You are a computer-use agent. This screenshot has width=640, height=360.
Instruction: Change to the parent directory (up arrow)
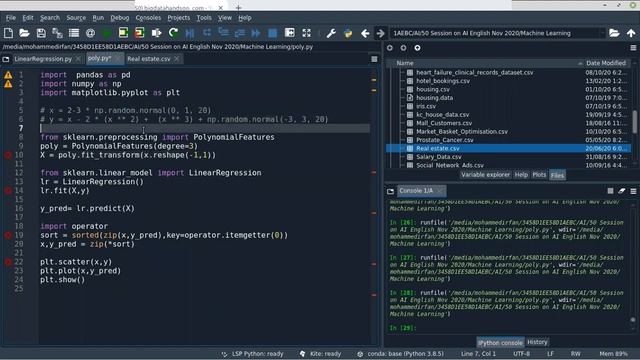[x=631, y=33]
